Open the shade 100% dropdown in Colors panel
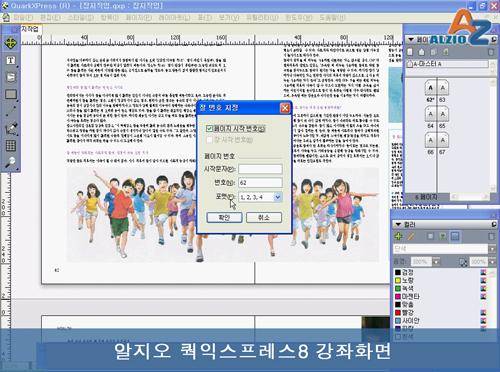The width and height of the screenshot is (500, 372). point(437,262)
